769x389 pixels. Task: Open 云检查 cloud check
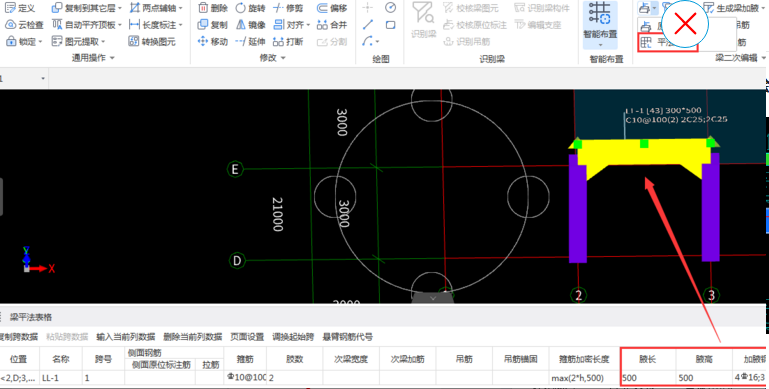(25, 25)
